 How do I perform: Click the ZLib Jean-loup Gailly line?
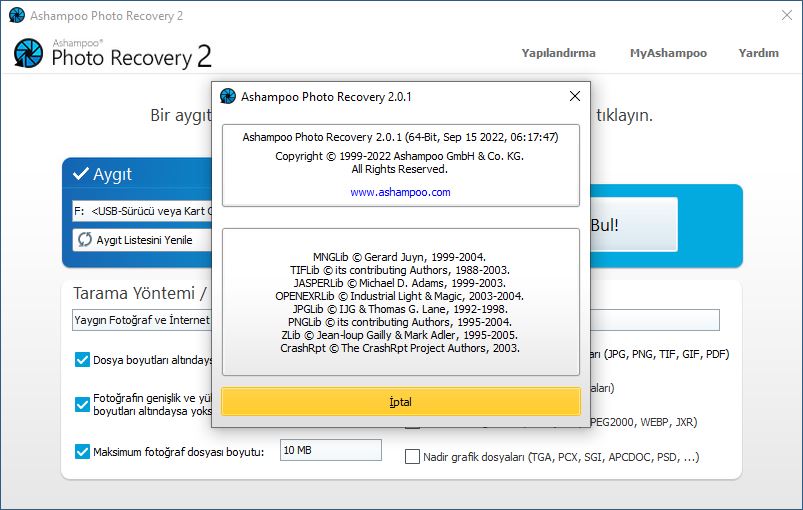399,335
